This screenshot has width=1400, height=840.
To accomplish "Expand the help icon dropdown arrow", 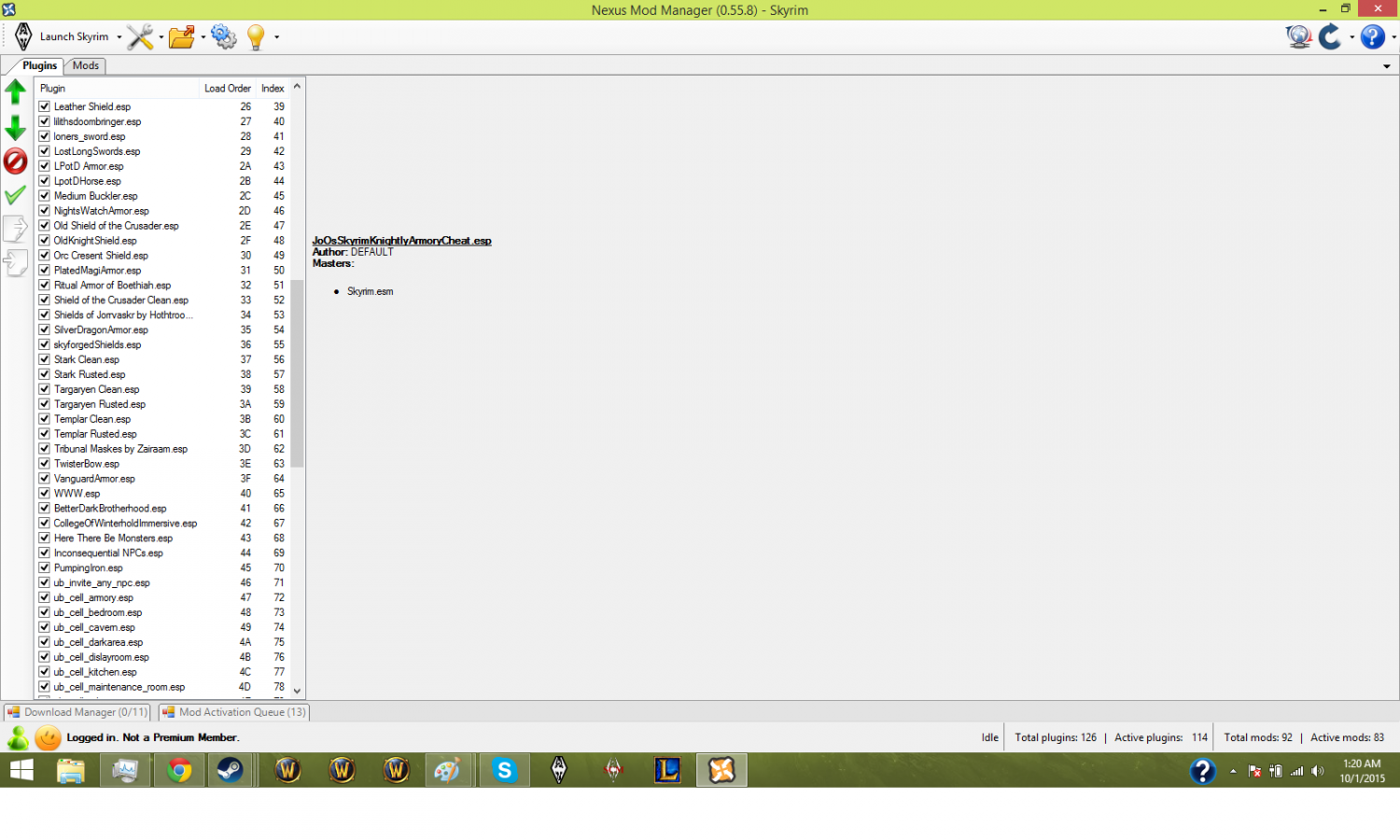I will 1393,37.
